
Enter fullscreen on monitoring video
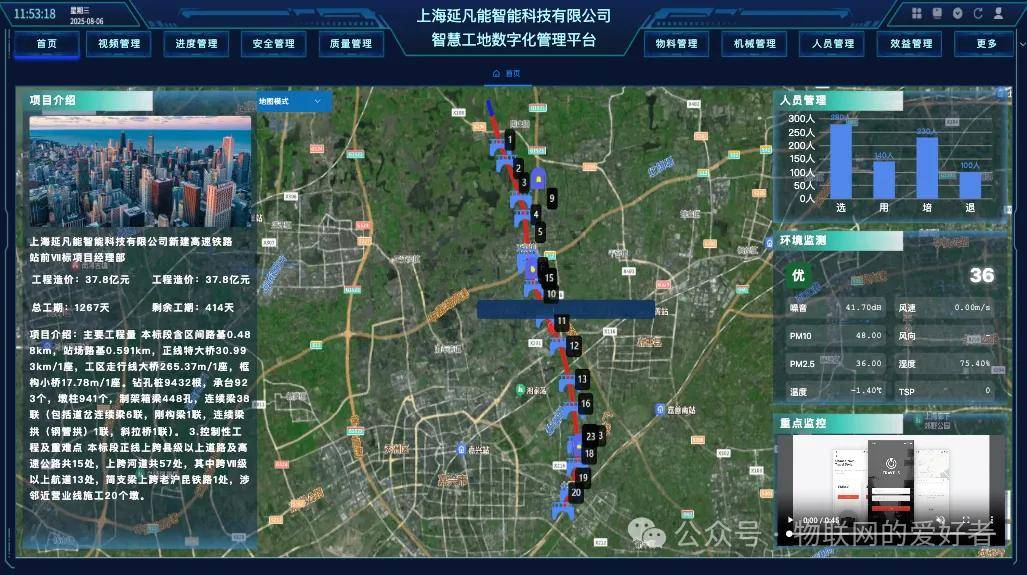(966, 520)
